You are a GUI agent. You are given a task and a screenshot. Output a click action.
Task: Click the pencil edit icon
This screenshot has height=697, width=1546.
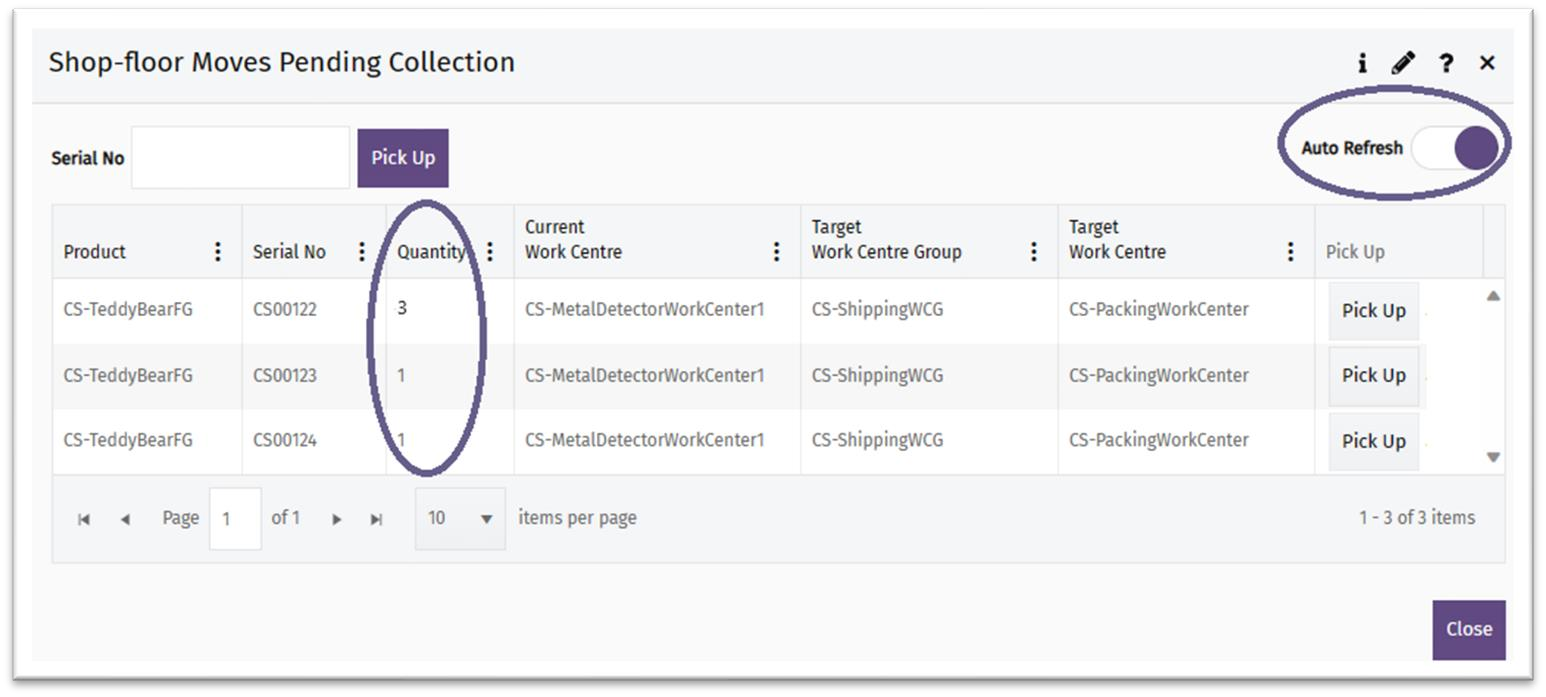(x=1403, y=63)
